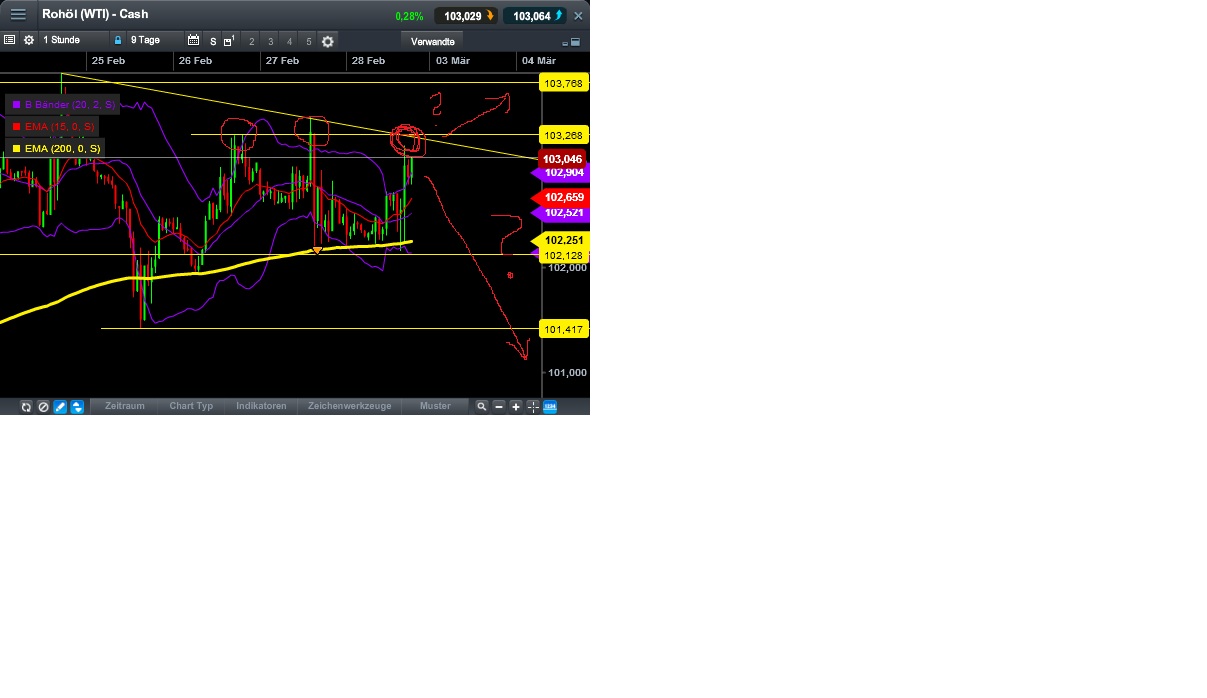Open the chart settings gear icon

click(x=28, y=40)
